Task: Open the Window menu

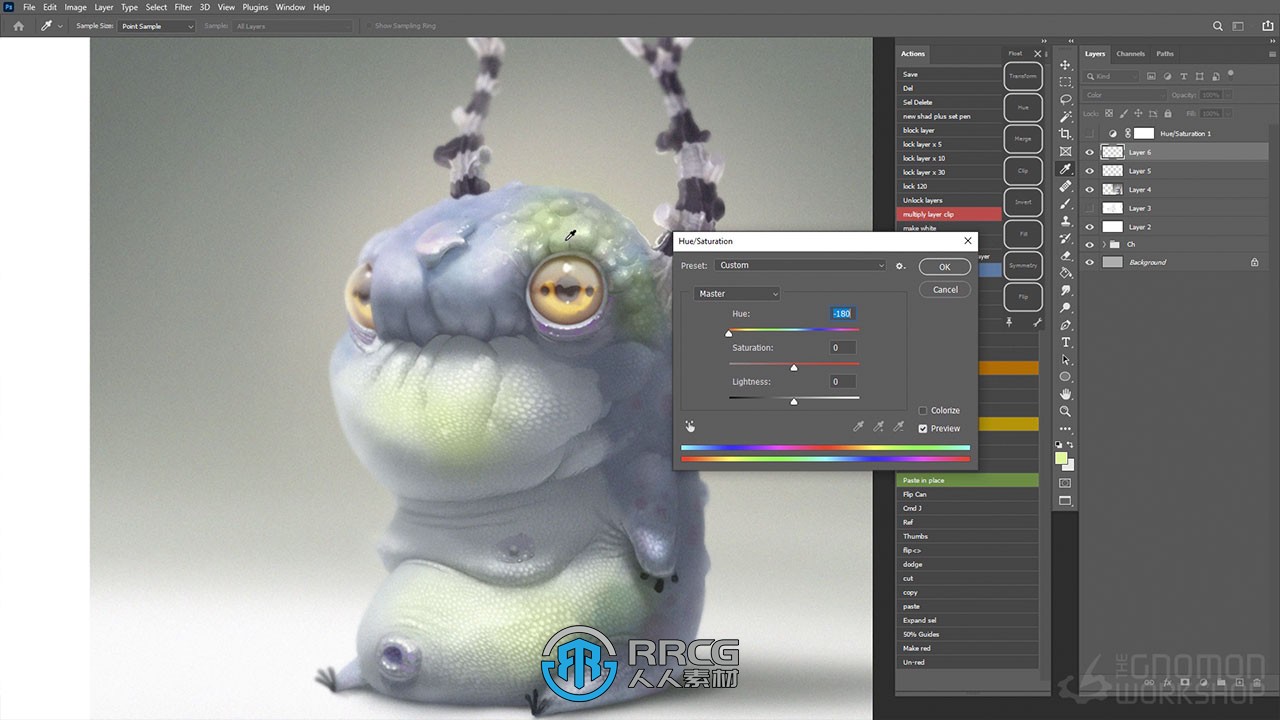Action: pyautogui.click(x=290, y=7)
